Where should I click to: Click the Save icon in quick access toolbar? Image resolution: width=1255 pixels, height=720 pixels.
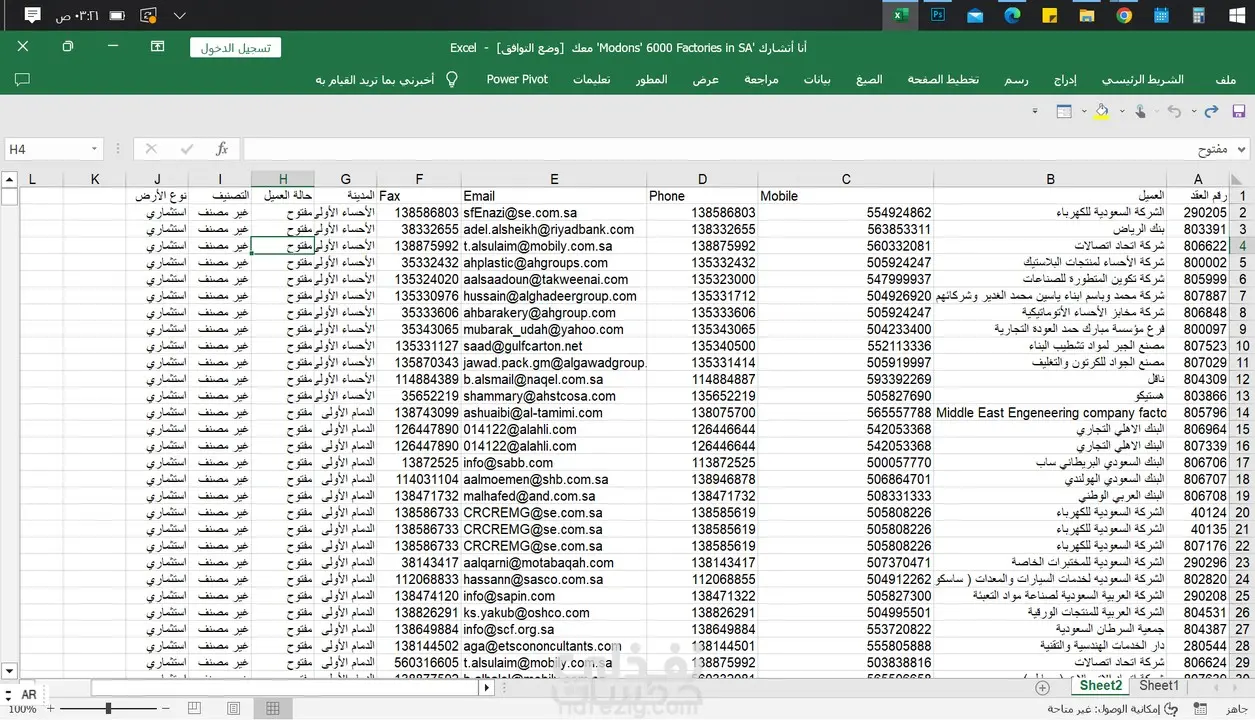(1238, 111)
